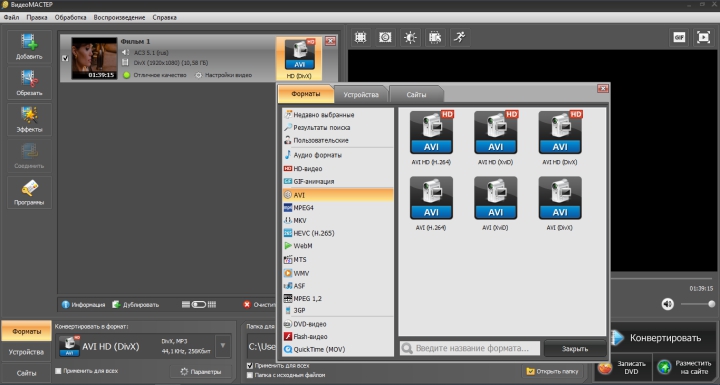Toggle the Применить для всех checkbox under the folder path
This screenshot has width=720, height=385.
click(x=250, y=366)
